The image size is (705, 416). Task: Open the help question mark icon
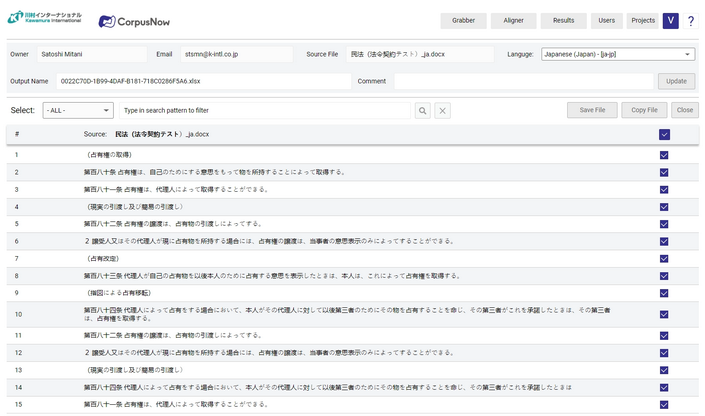tap(690, 21)
